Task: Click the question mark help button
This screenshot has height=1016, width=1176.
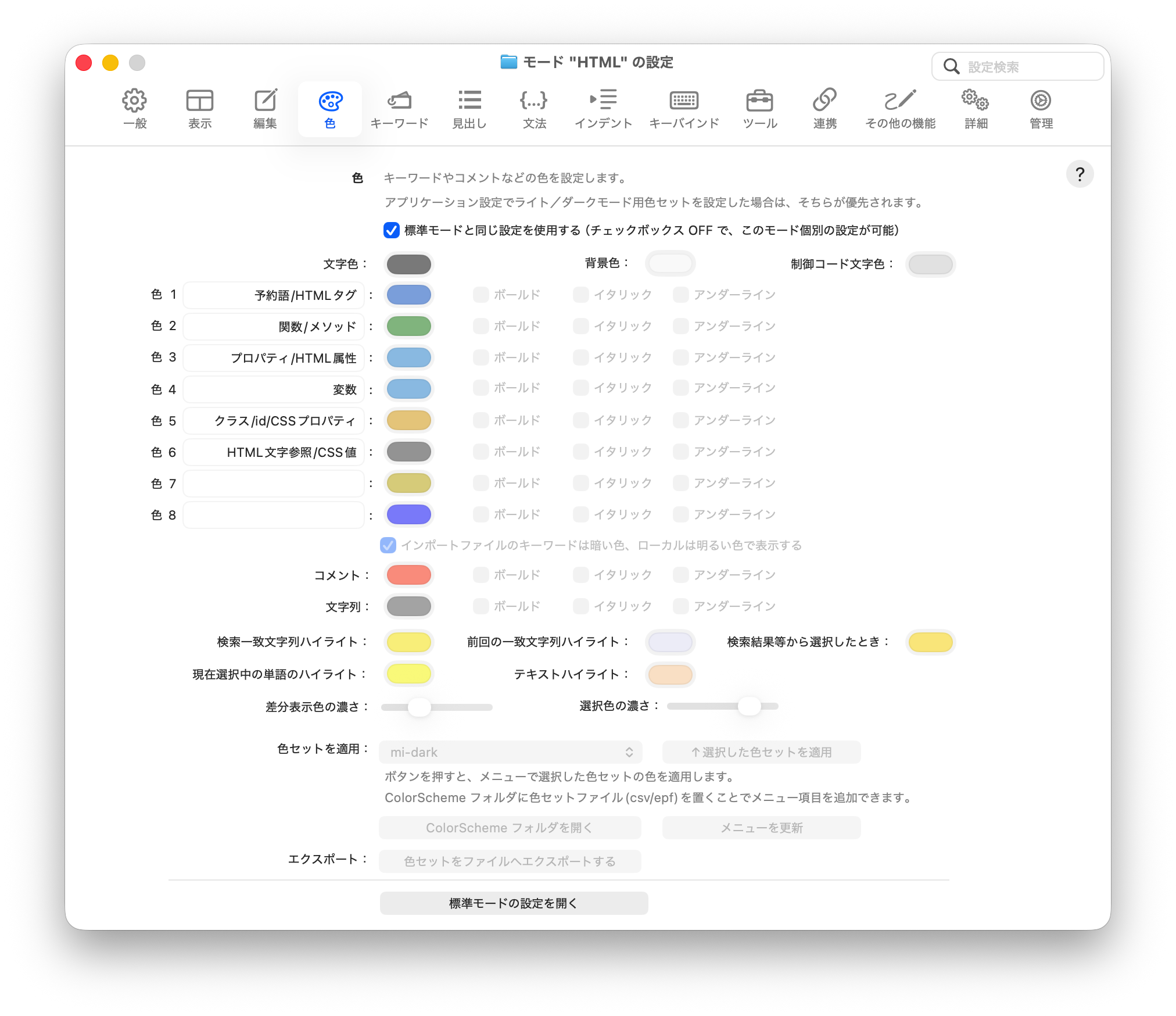Action: click(x=1080, y=174)
